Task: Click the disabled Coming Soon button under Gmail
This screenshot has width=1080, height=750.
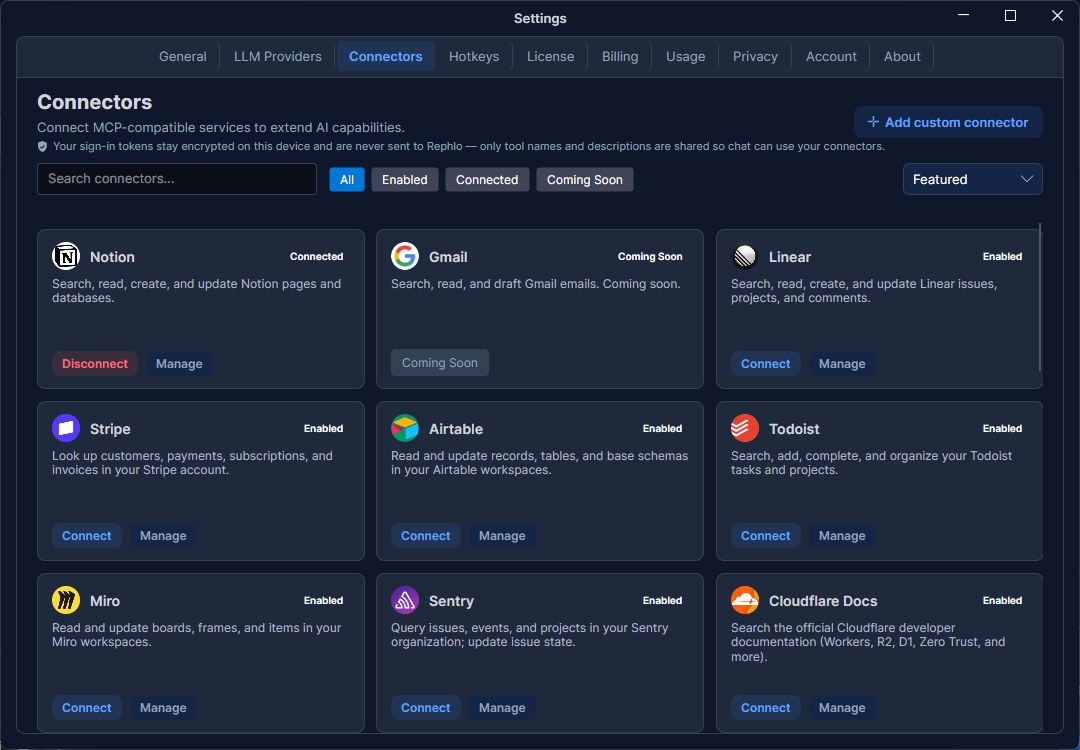Action: [x=439, y=363]
